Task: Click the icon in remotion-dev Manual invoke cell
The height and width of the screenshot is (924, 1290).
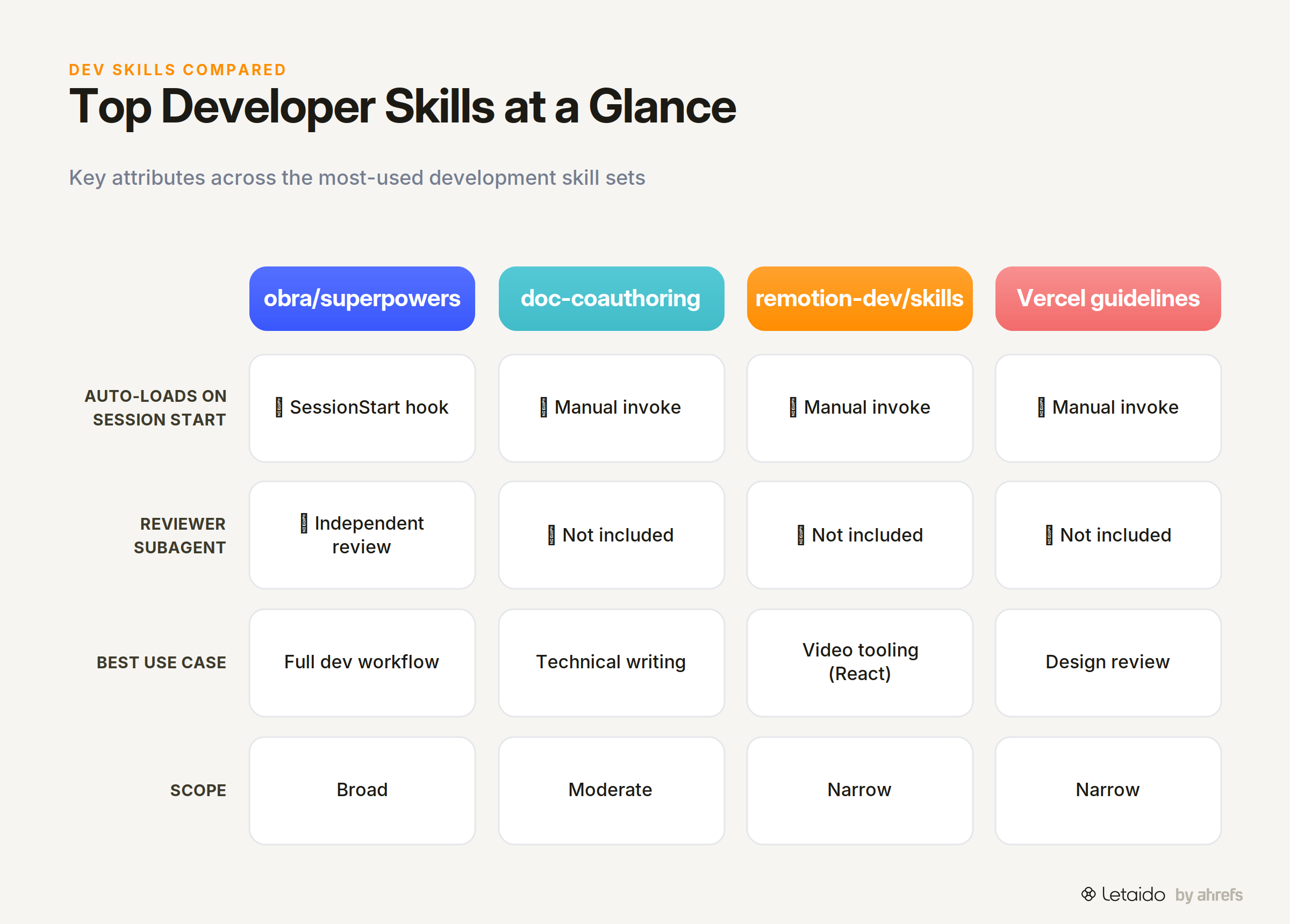Action: [793, 407]
